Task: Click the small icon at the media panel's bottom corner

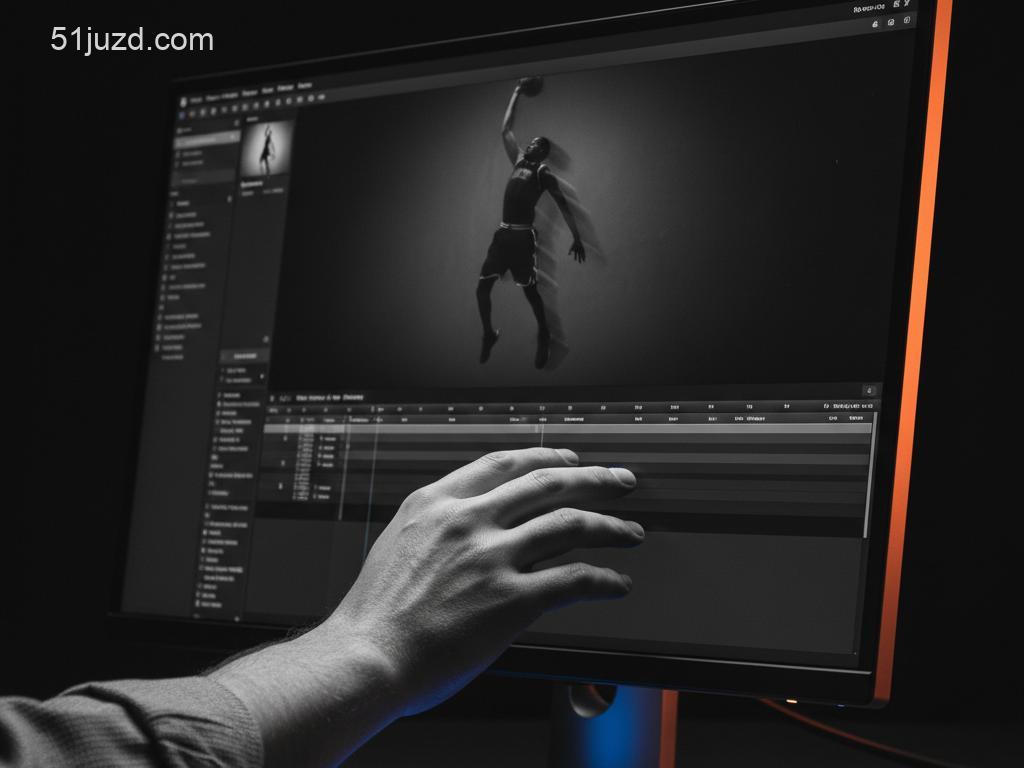Action: tap(265, 339)
